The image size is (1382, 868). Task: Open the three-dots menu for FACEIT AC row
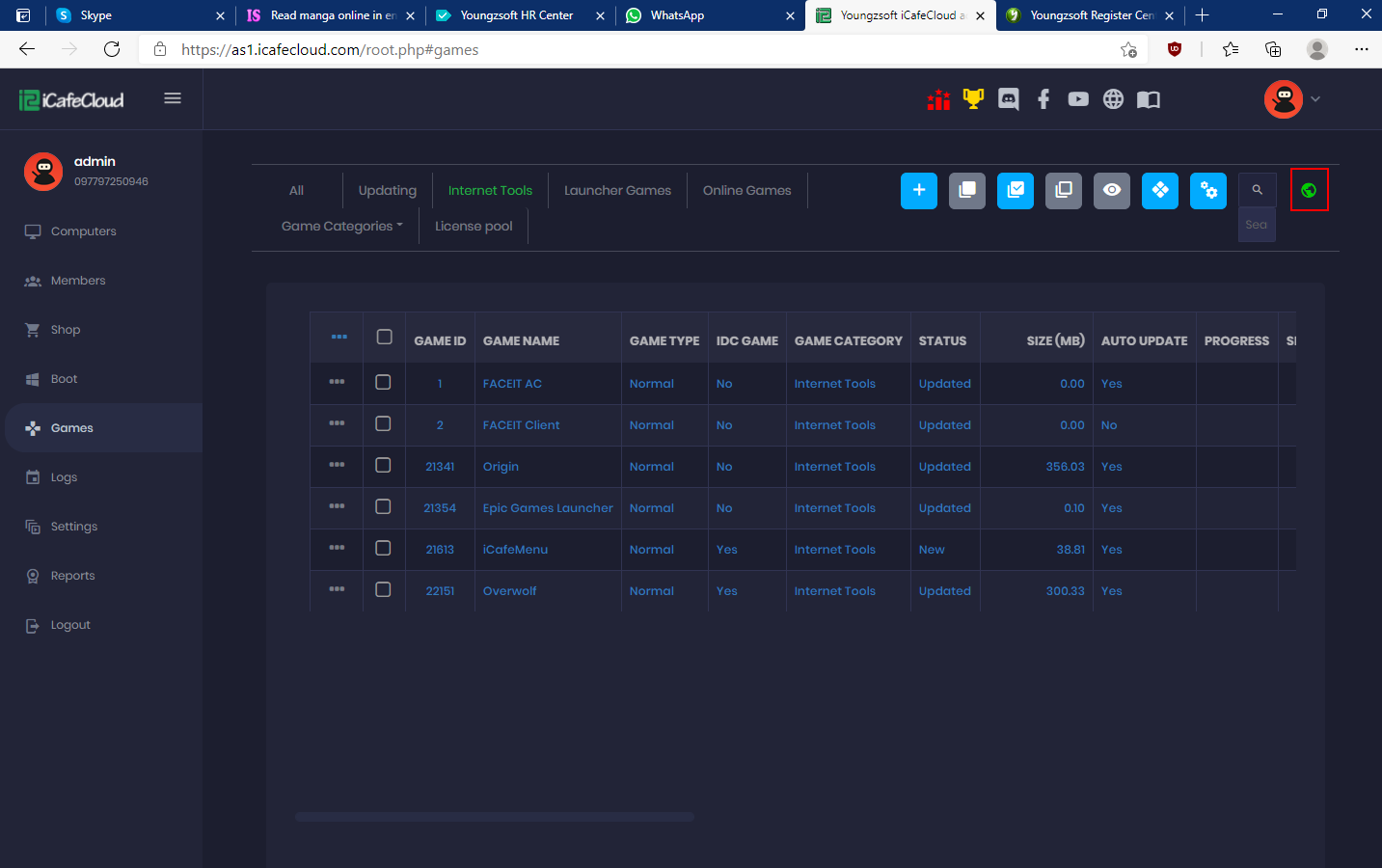[x=337, y=382]
